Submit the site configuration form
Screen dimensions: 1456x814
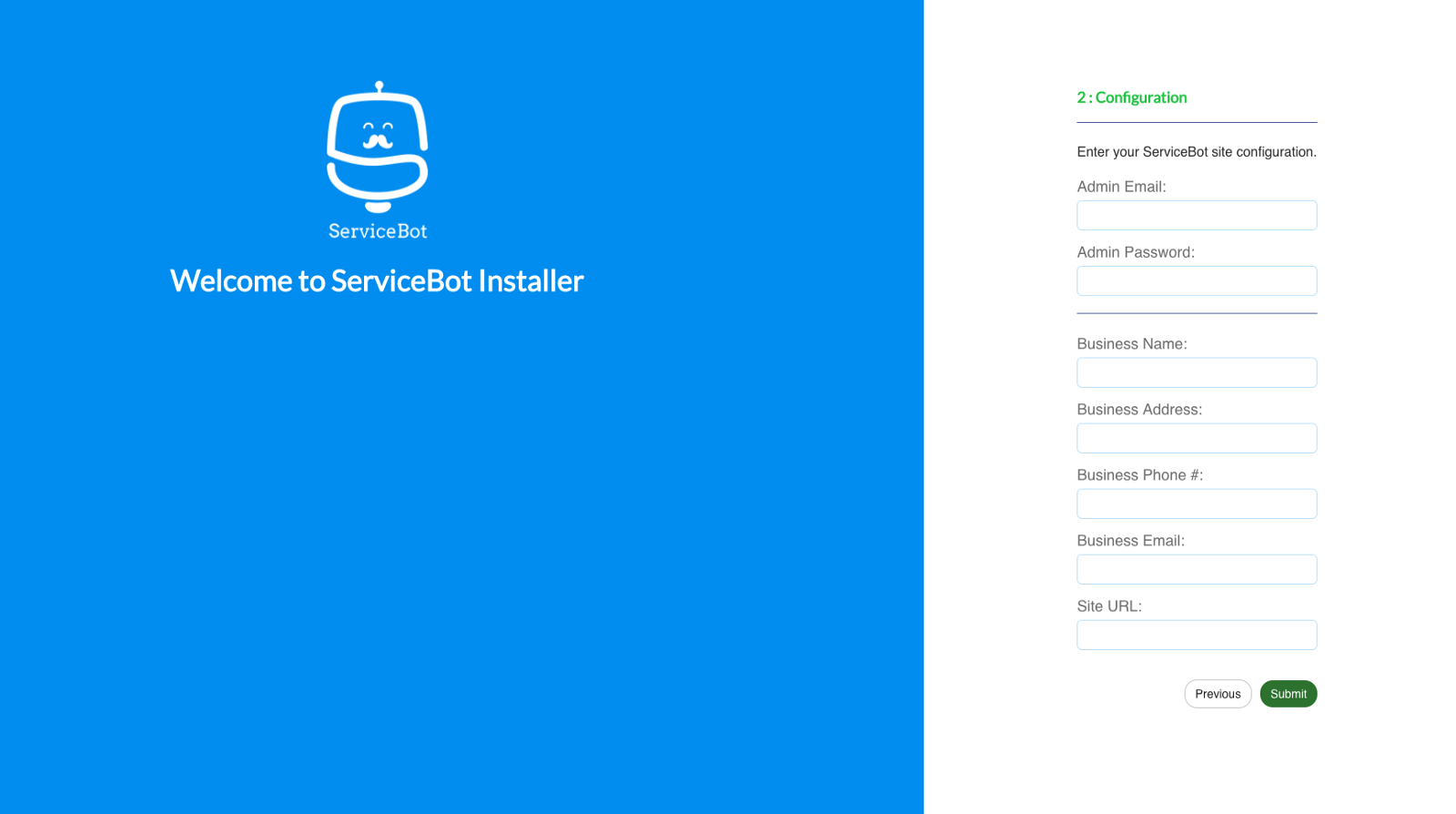pyautogui.click(x=1289, y=694)
